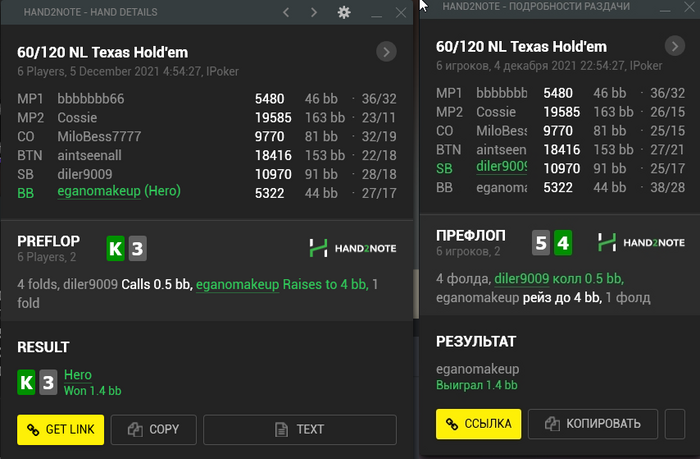Screen dimensions: 700x459
Task: Click the GET LINK button
Action: coord(61,430)
